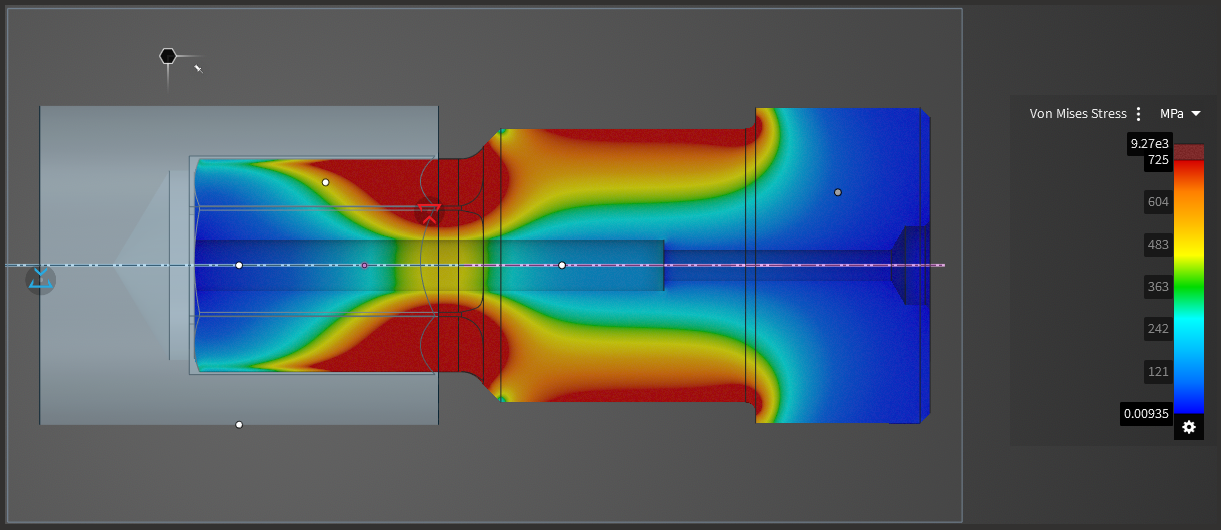Select the gray point in the blue flange region

click(838, 192)
